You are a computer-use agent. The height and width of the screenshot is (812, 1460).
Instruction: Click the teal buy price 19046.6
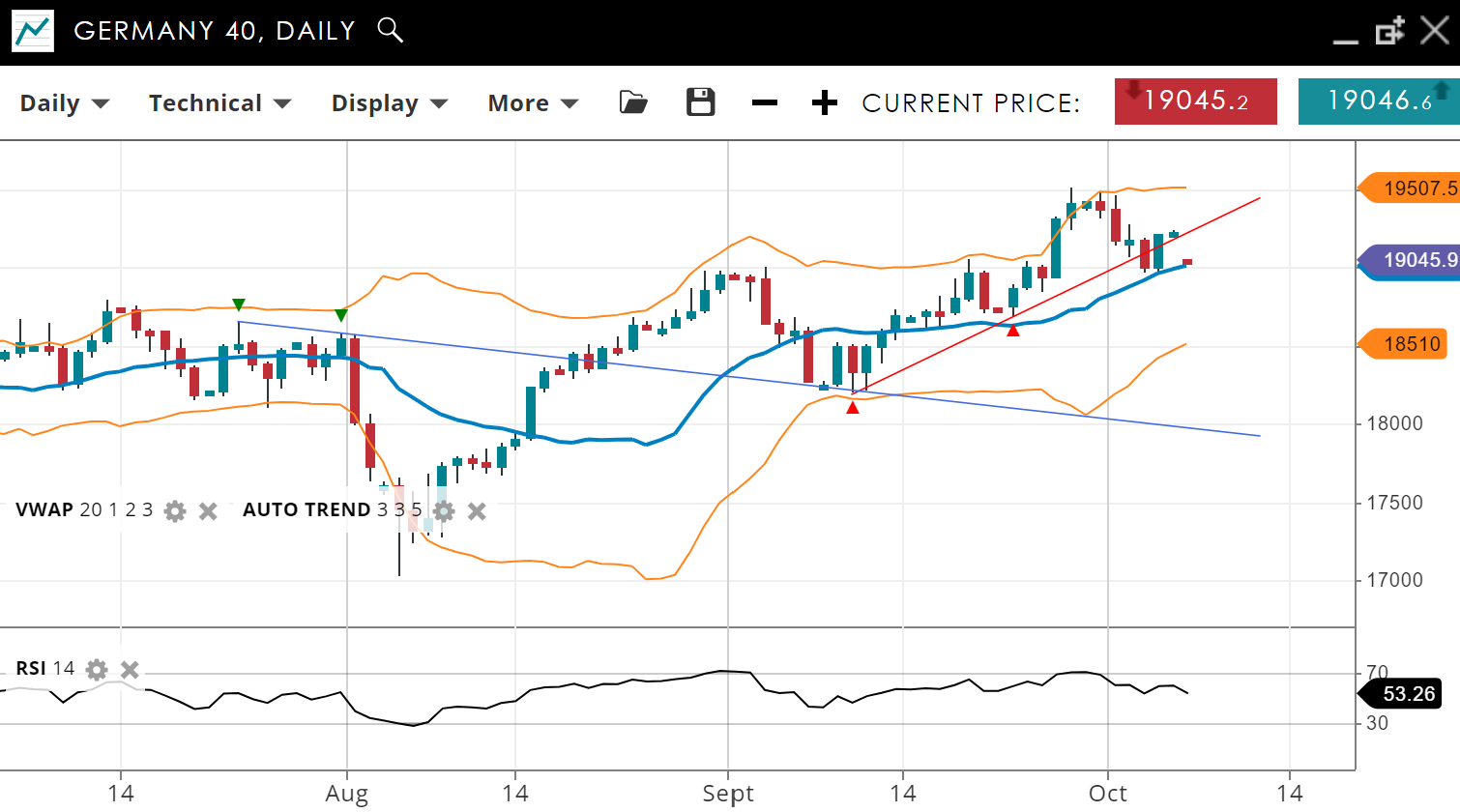coord(1379,101)
